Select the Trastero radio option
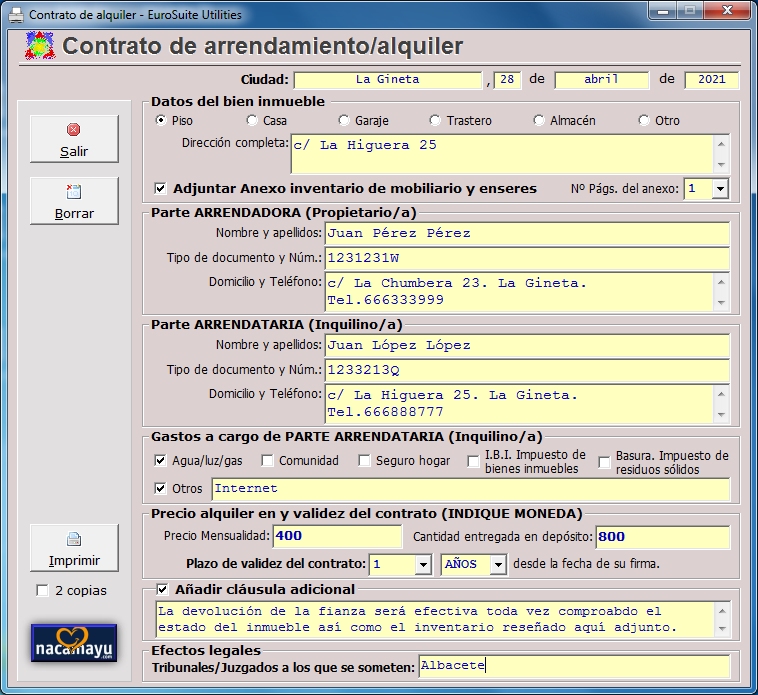Viewport: 758px width, 695px height. 435,121
